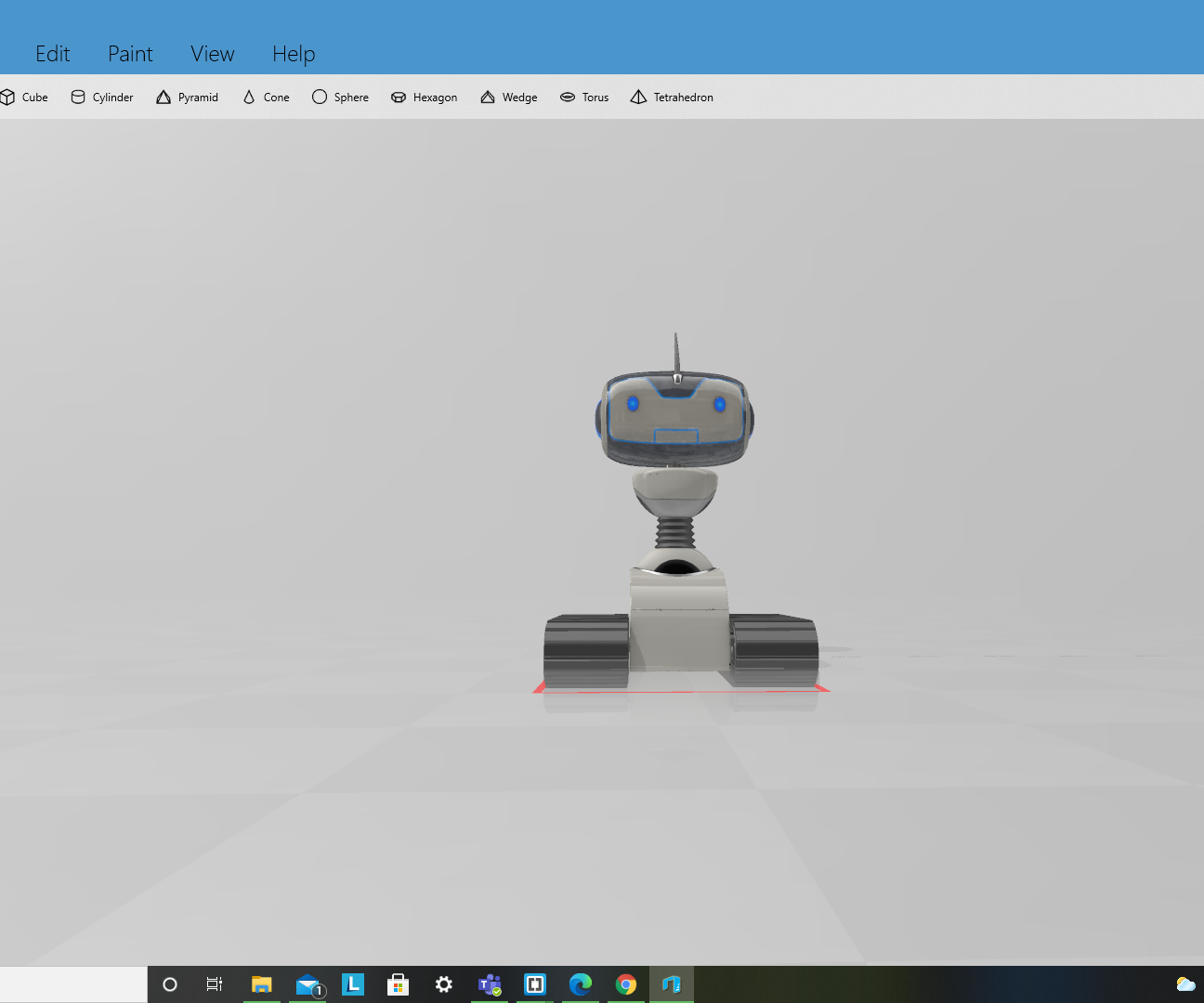The height and width of the screenshot is (1003, 1204).
Task: Select the Hexagon shape tool
Action: point(424,97)
